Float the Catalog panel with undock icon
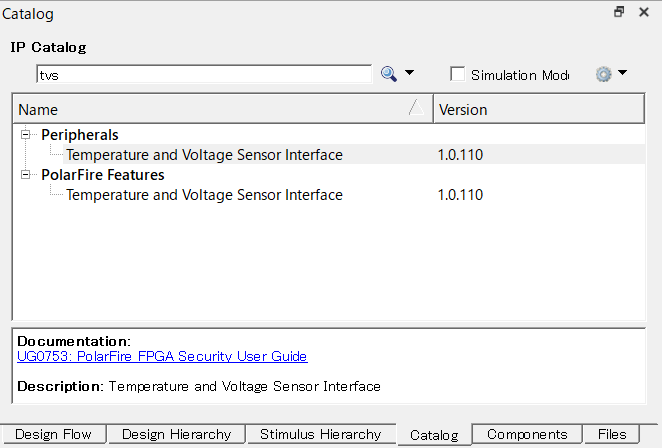Viewport: 662px width, 448px height. [619, 13]
